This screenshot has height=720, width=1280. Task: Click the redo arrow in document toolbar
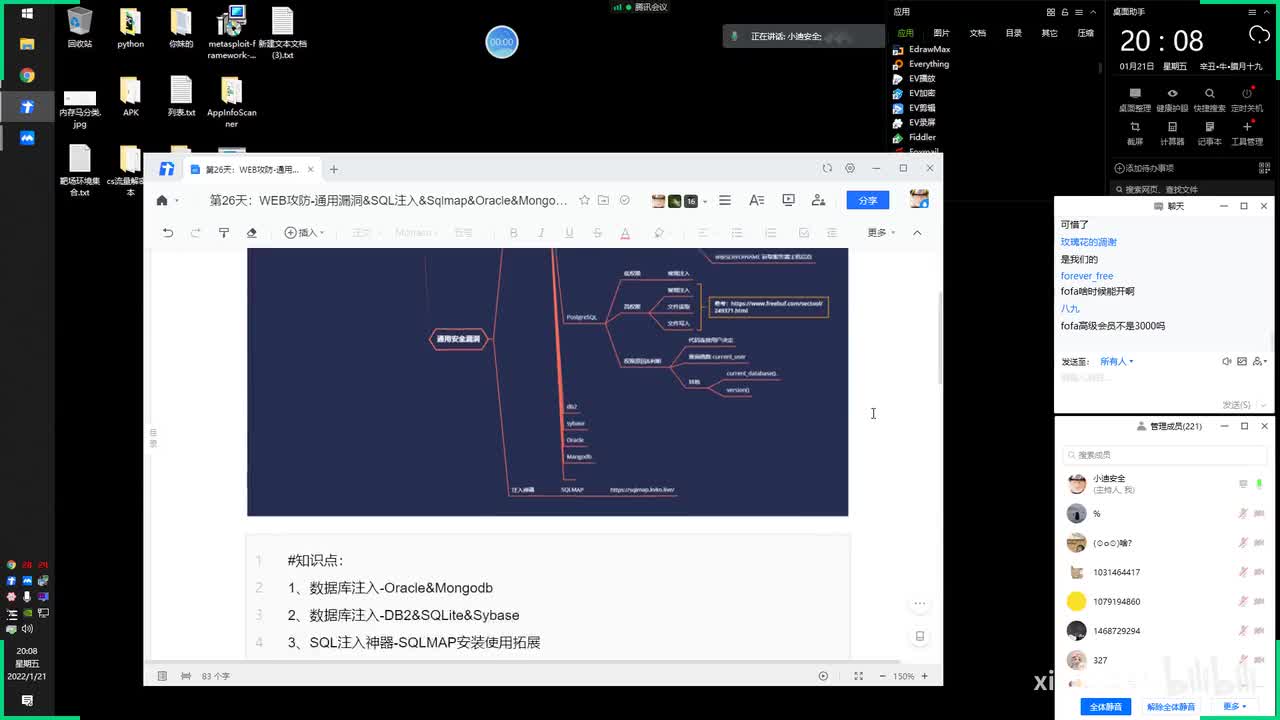(196, 232)
